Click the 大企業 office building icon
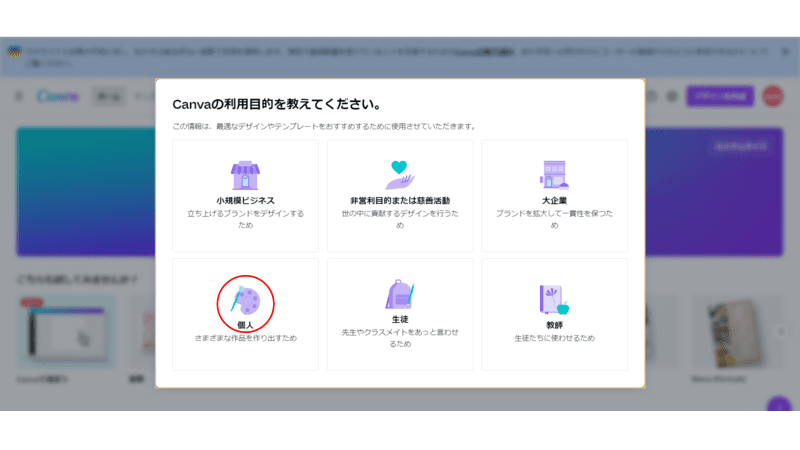The width and height of the screenshot is (800, 450). click(554, 175)
